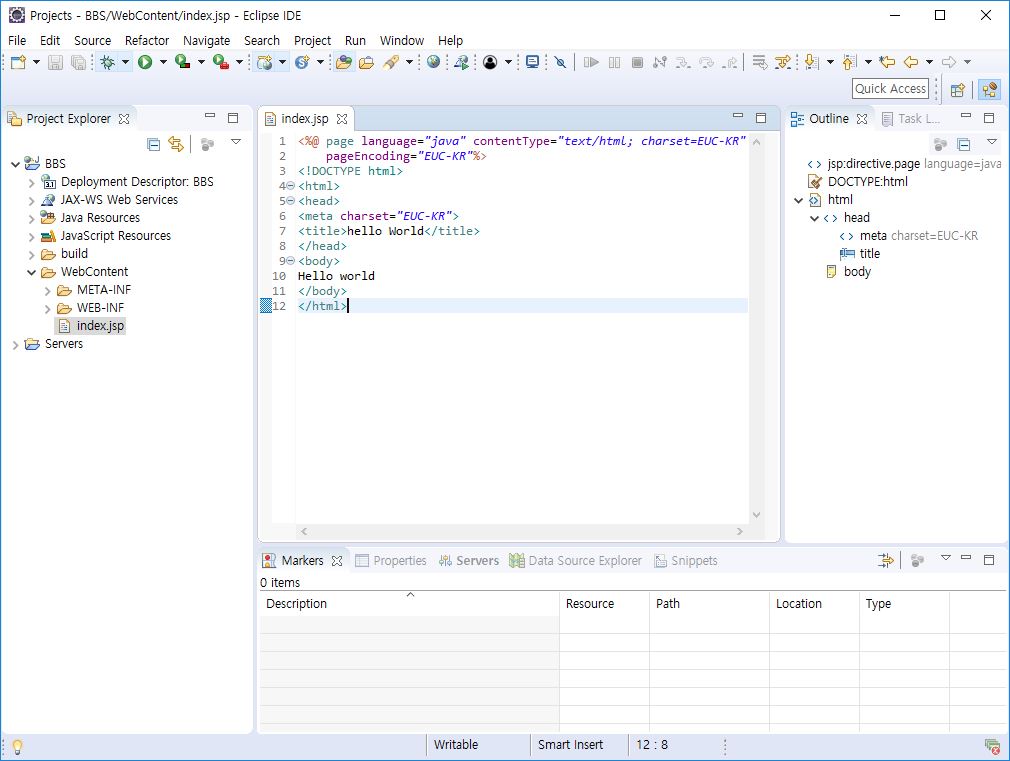Click the Debug bug icon

tap(107, 62)
